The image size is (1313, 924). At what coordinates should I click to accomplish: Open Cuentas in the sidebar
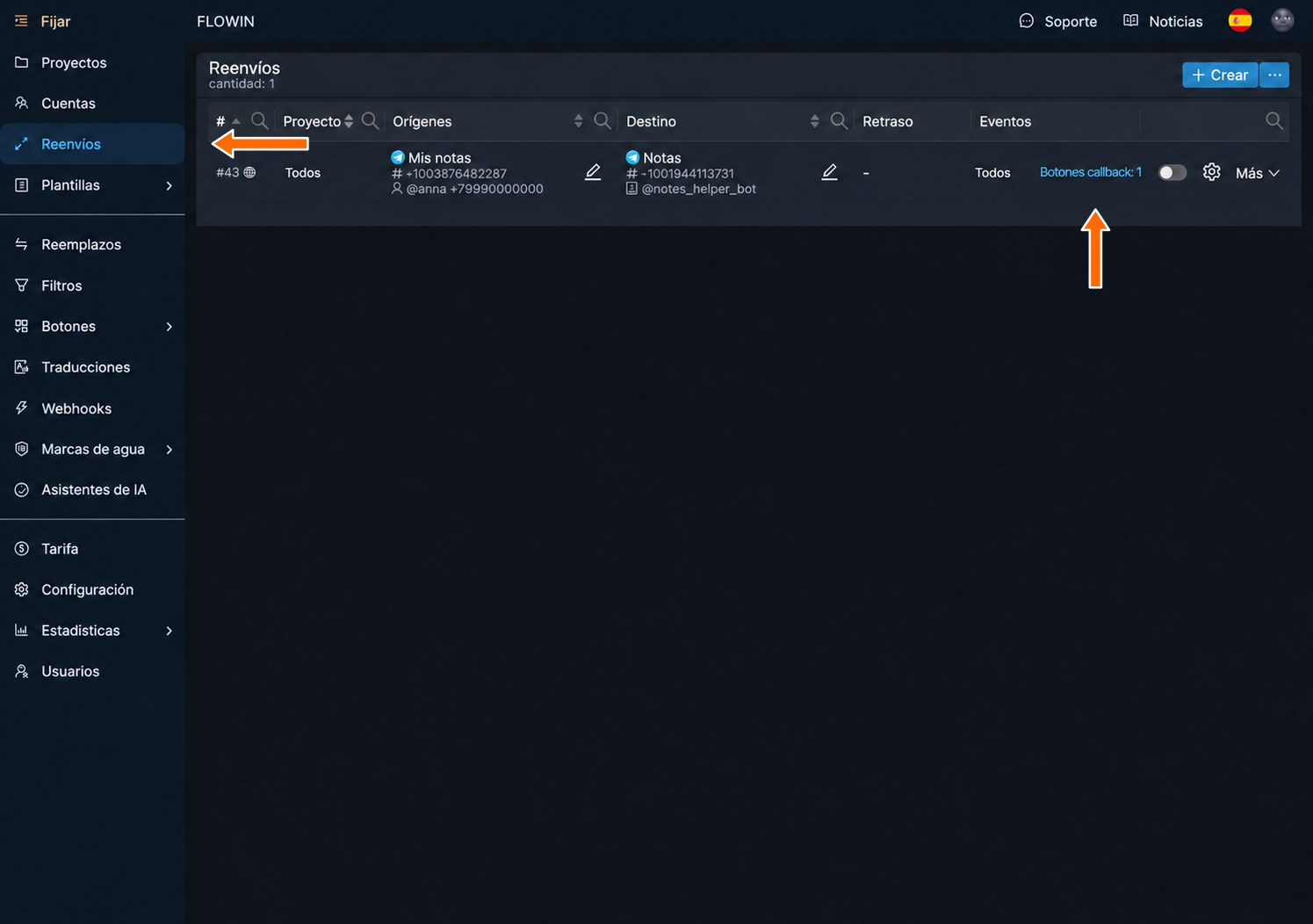(92, 103)
